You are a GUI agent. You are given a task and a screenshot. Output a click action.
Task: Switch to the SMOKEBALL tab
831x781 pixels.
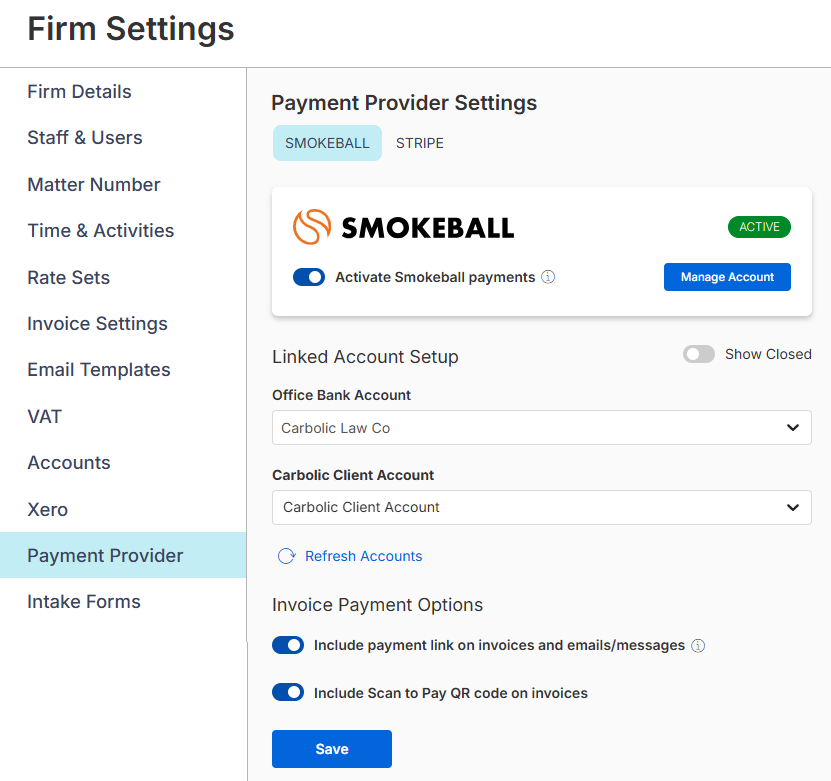[x=327, y=143]
